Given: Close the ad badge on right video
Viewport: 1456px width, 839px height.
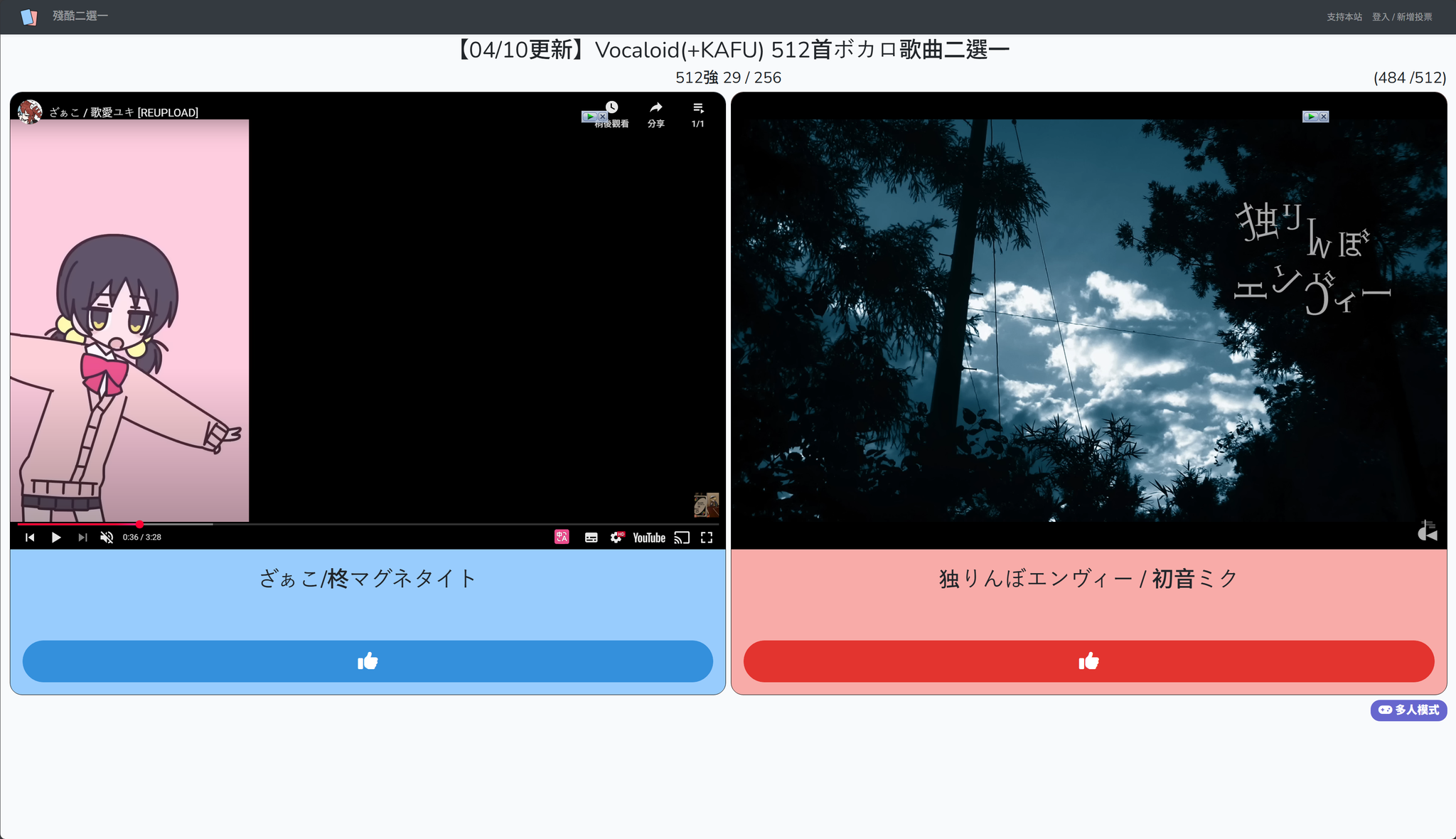Looking at the screenshot, I should point(1324,117).
